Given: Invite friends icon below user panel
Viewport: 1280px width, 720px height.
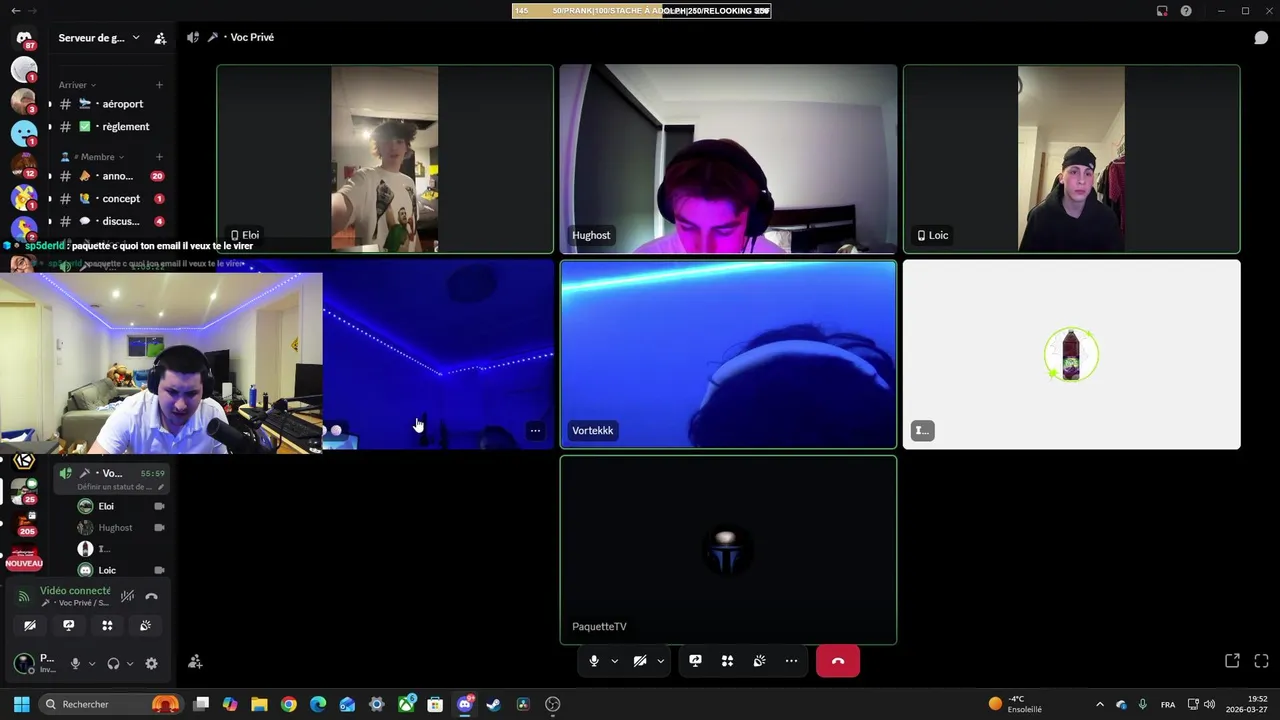Looking at the screenshot, I should (x=195, y=662).
